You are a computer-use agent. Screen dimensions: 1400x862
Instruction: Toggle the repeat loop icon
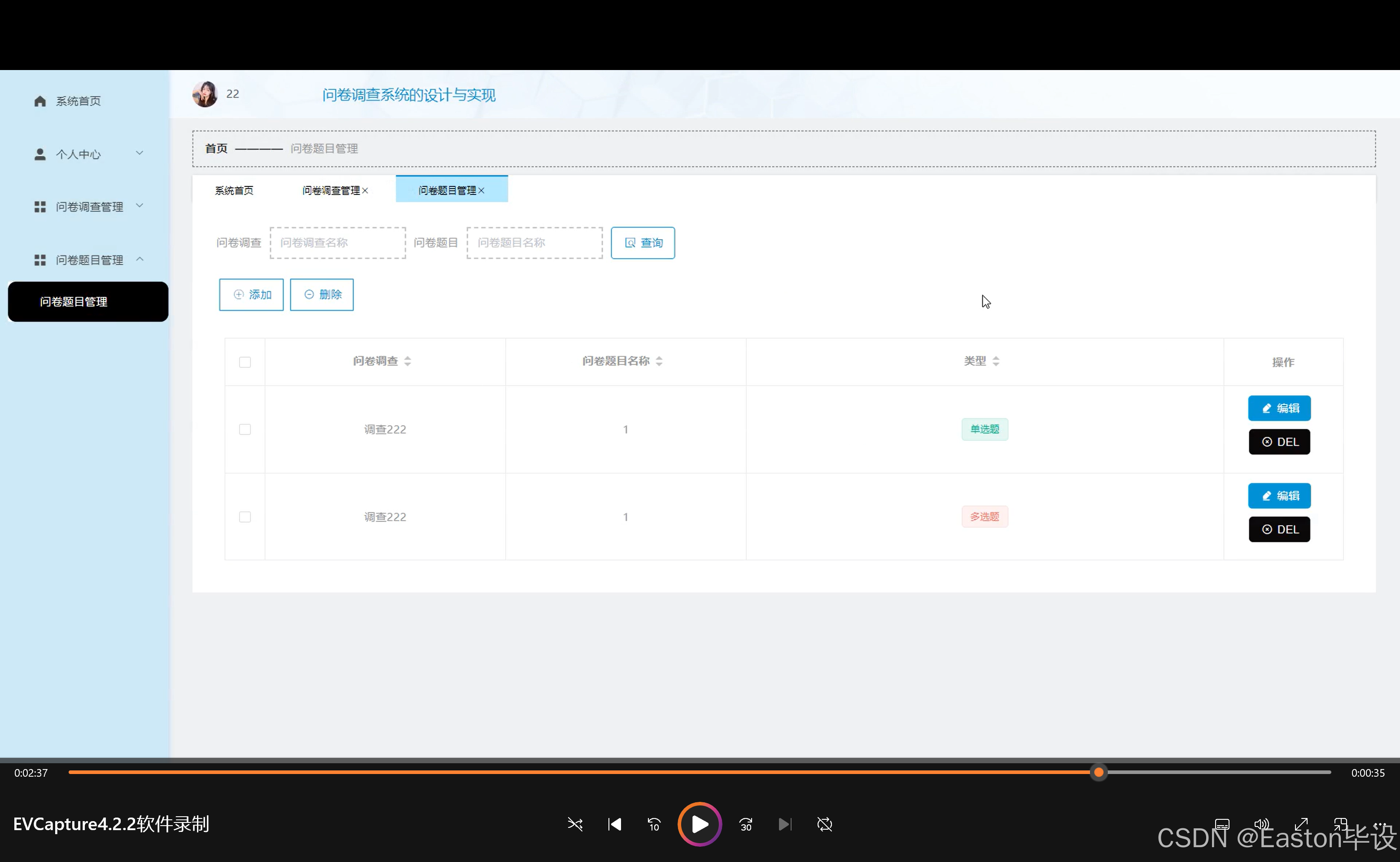pyautogui.click(x=824, y=824)
